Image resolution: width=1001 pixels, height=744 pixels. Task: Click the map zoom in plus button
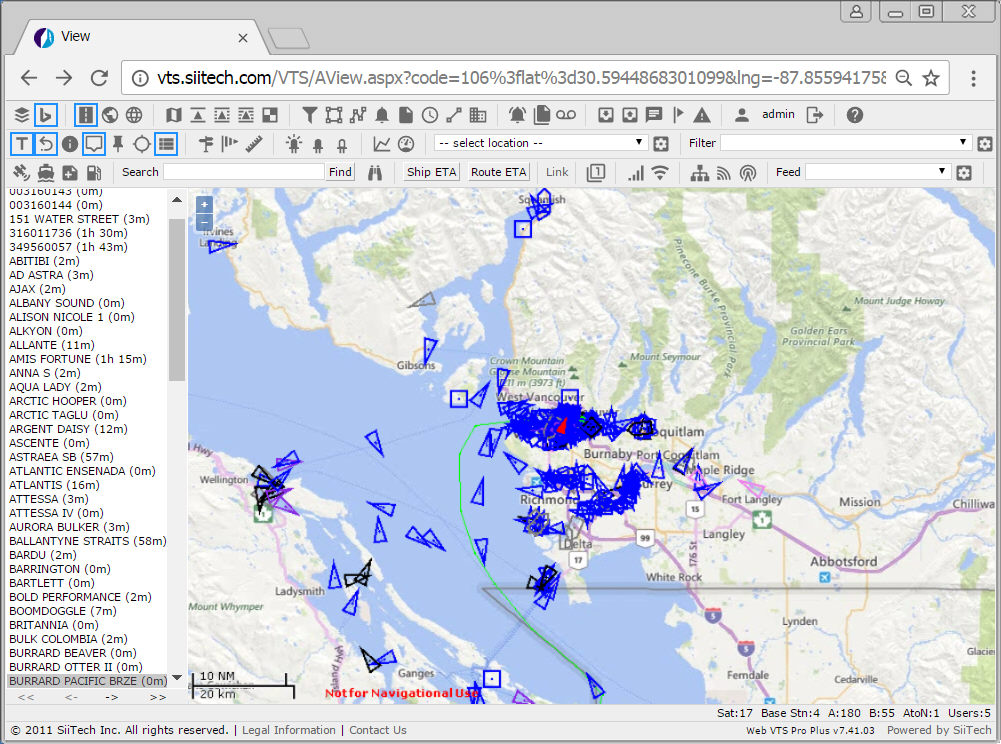click(204, 205)
